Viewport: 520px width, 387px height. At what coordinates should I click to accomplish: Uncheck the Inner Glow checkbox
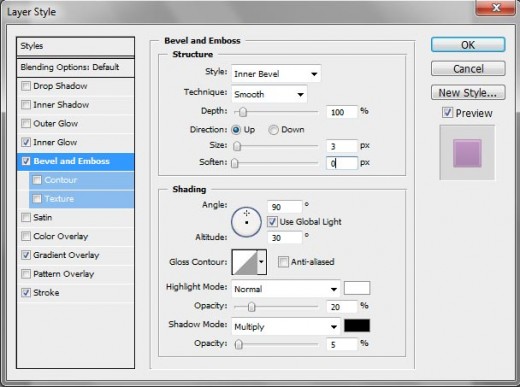pyautogui.click(x=26, y=142)
